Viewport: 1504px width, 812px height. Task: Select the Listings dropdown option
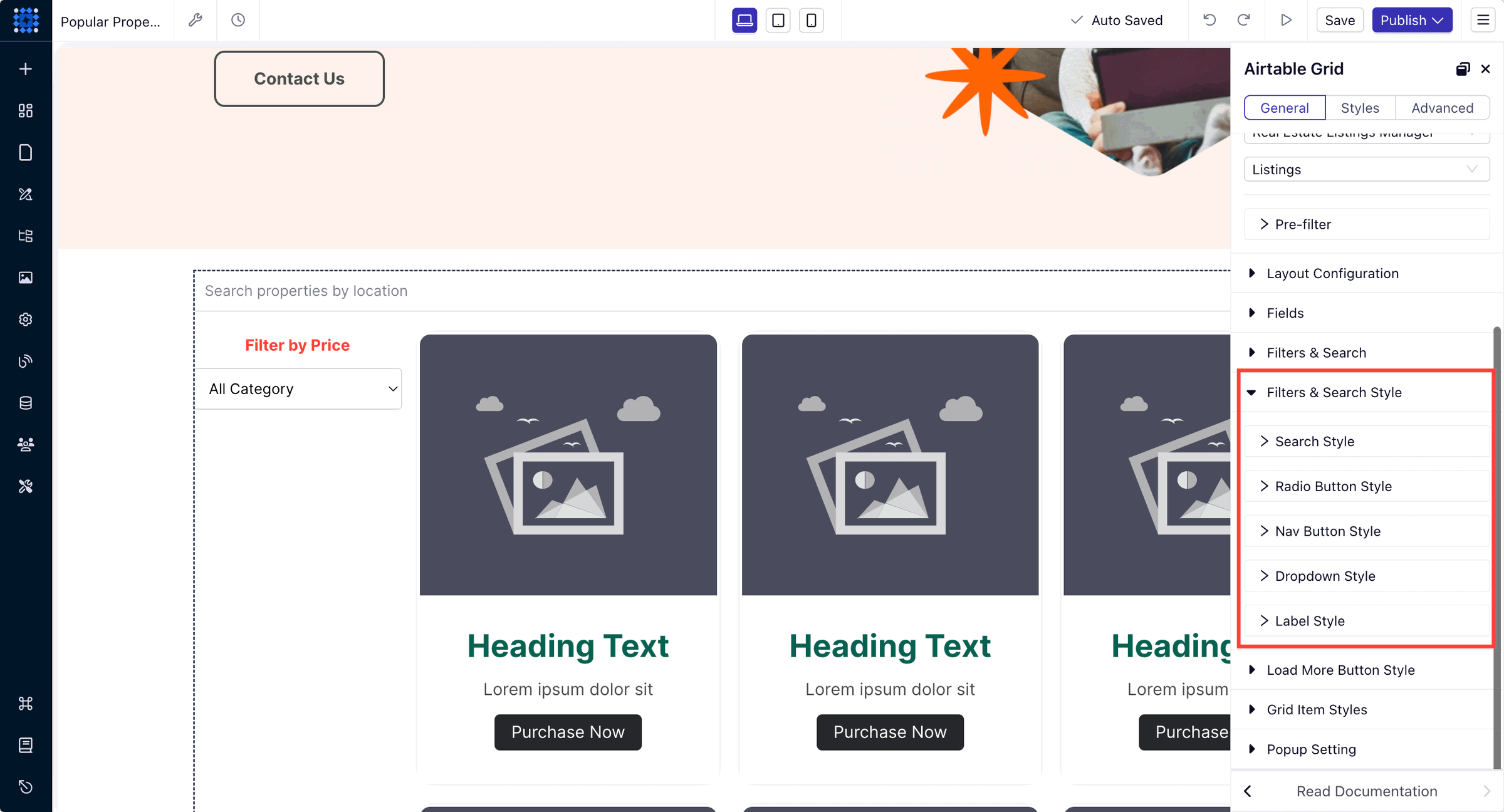[x=1366, y=168]
